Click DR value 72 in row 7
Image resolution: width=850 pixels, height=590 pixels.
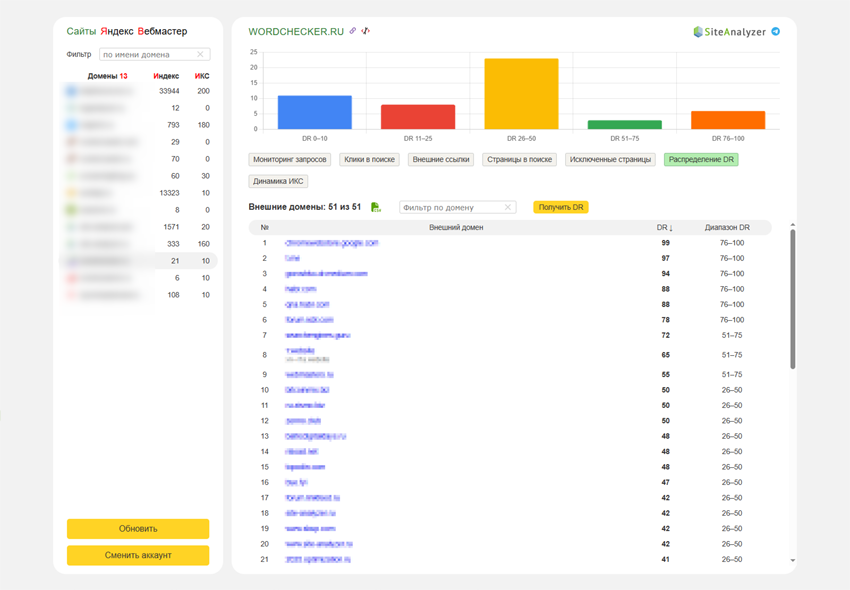tap(665, 335)
